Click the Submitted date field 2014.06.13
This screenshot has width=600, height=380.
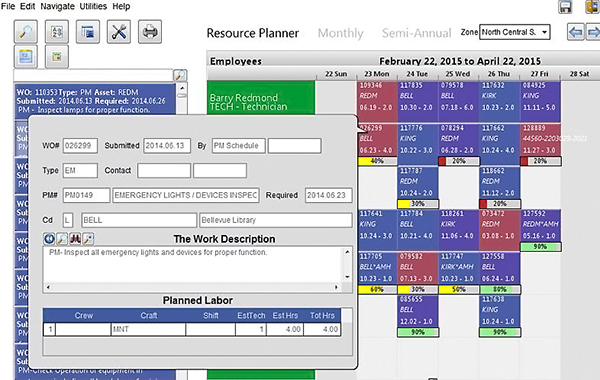pyautogui.click(x=167, y=146)
